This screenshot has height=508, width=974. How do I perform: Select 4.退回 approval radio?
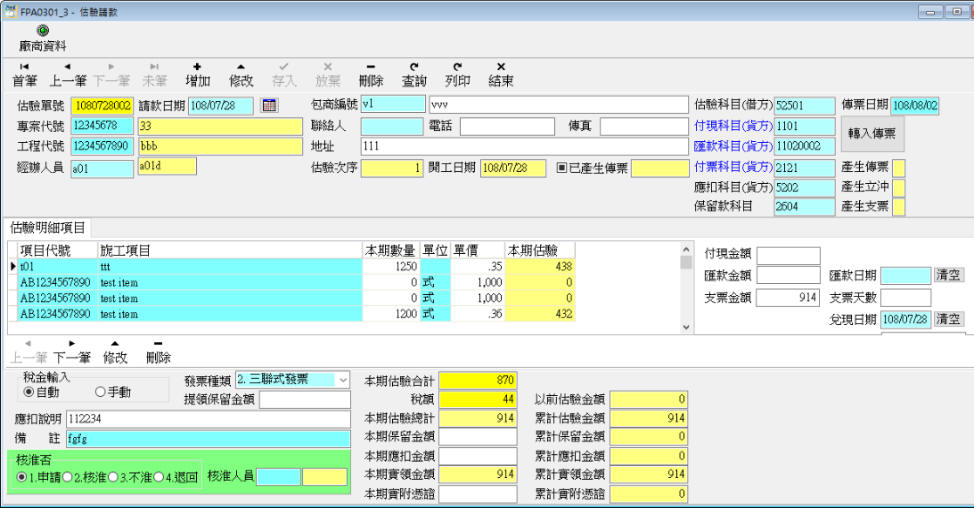(x=159, y=477)
